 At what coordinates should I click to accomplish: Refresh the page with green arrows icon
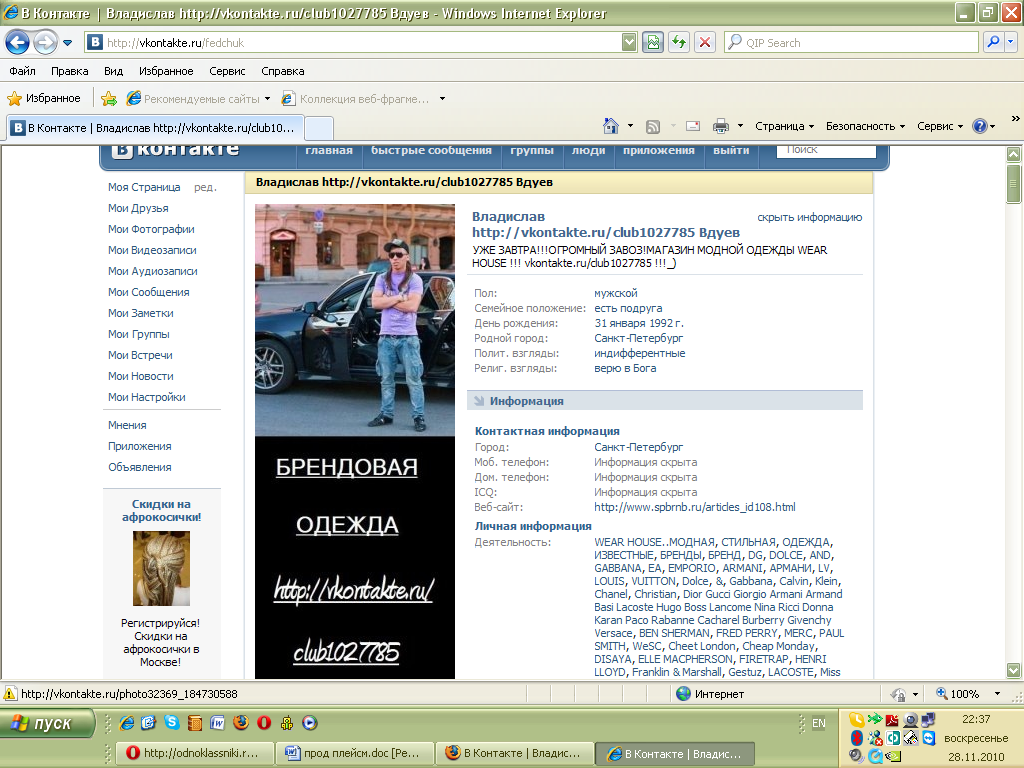679,42
